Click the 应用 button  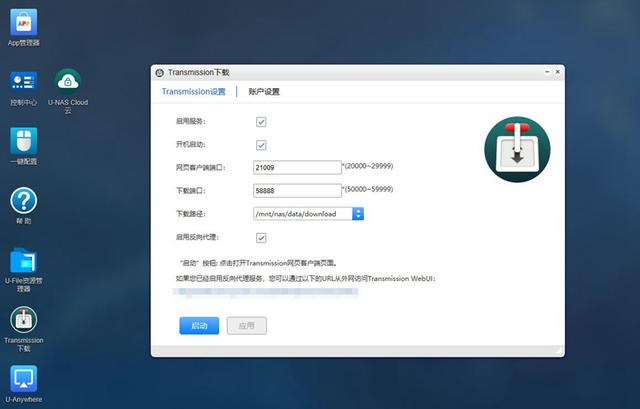247,326
